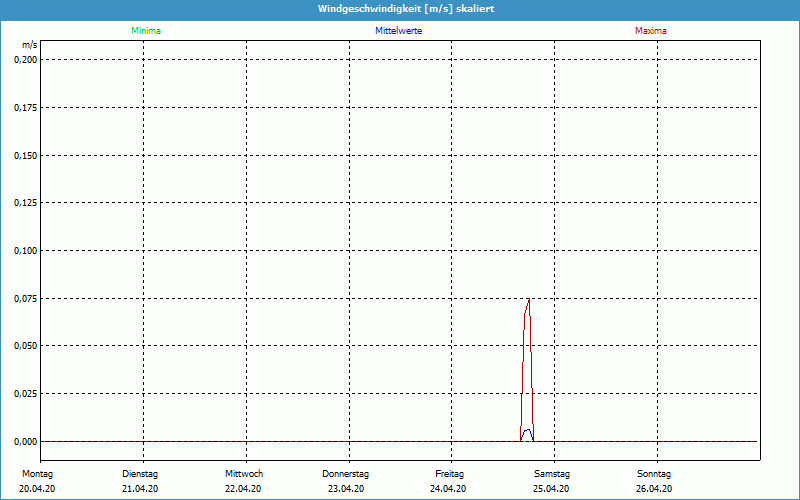Click the Samstag day label

pos(551,473)
